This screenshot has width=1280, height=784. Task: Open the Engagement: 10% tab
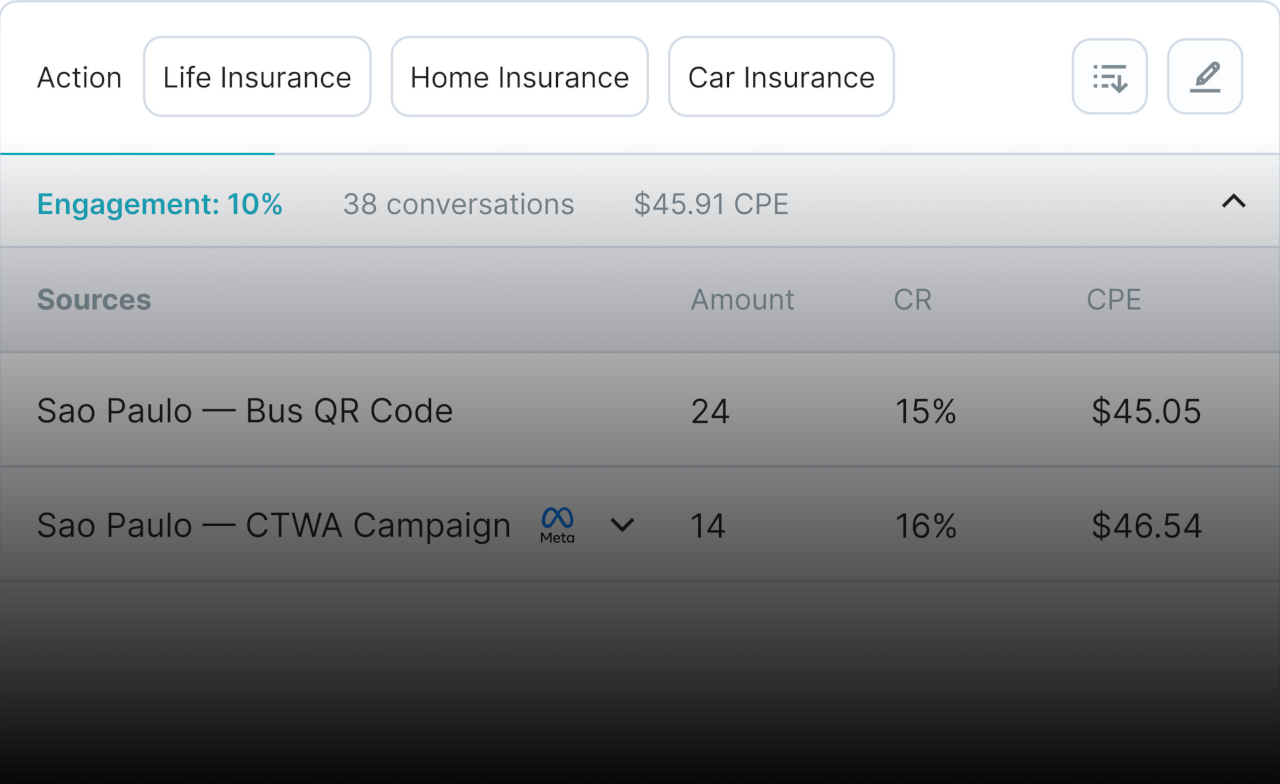[x=160, y=204]
